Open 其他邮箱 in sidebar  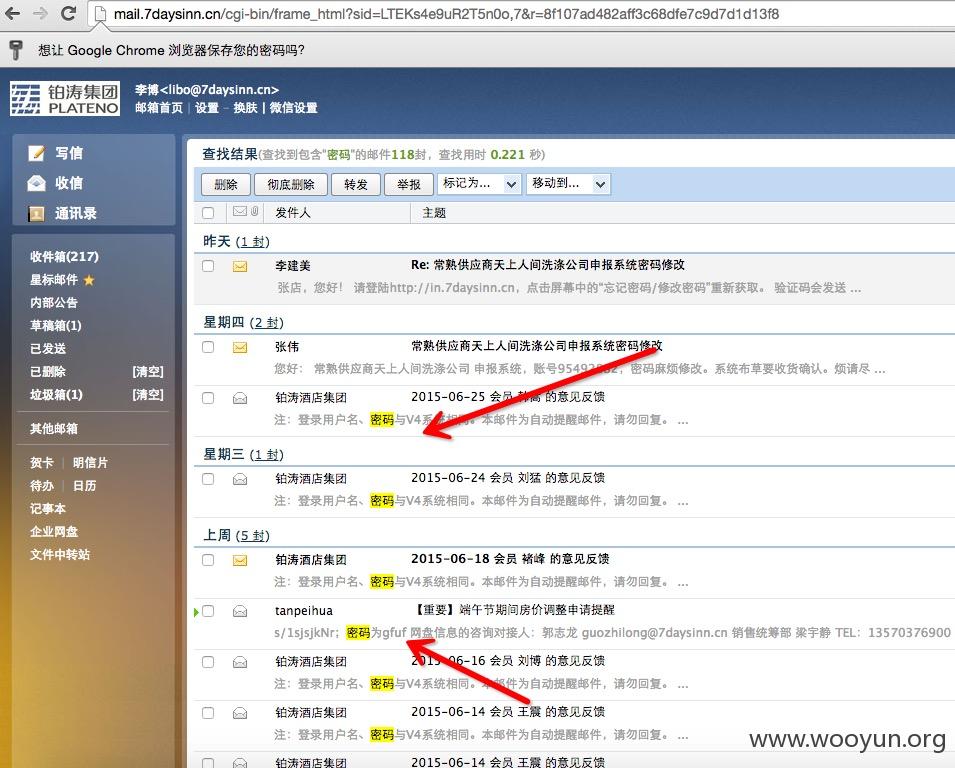[x=54, y=429]
